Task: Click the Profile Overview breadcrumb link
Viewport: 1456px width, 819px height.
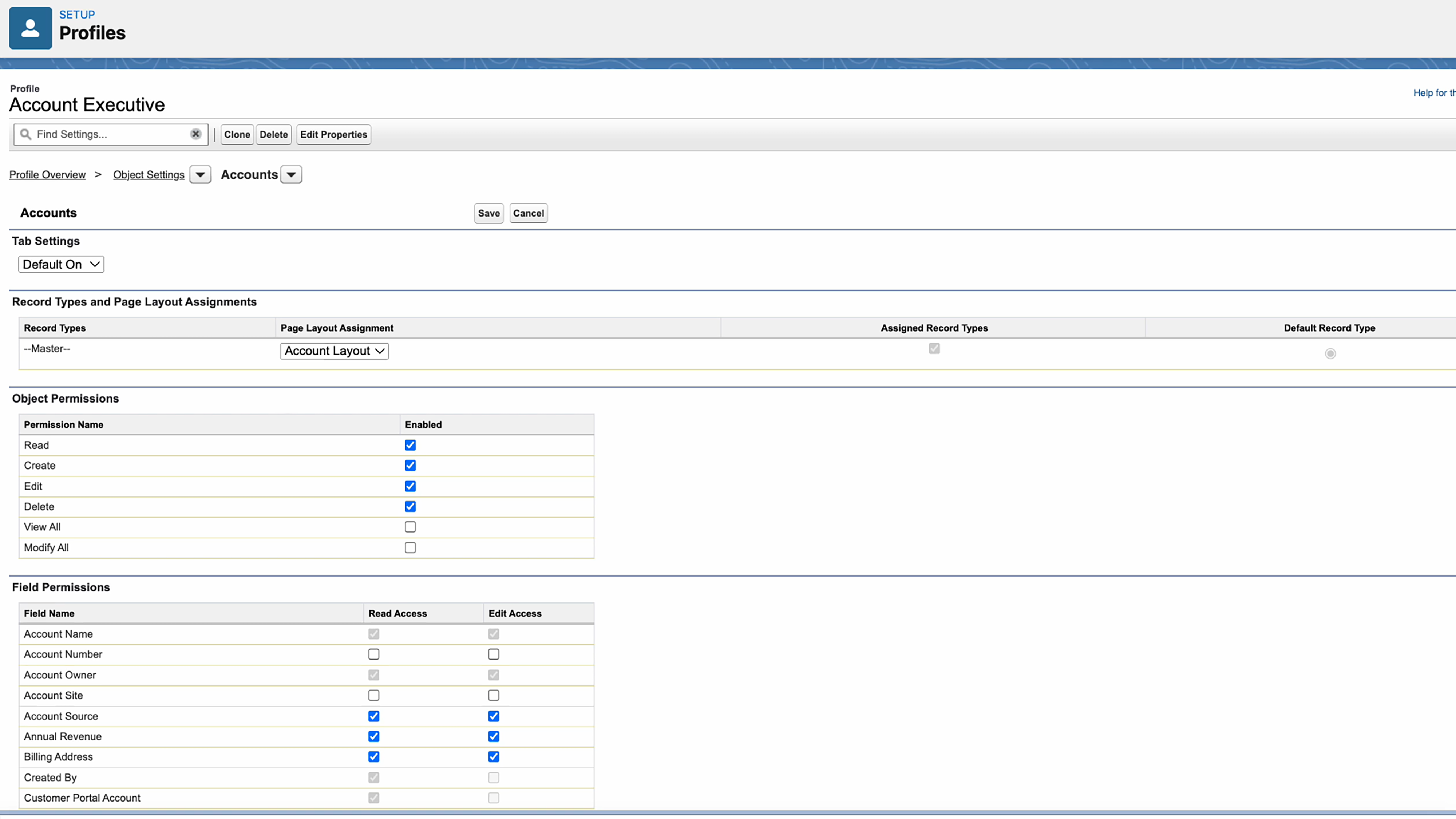Action: coord(47,174)
